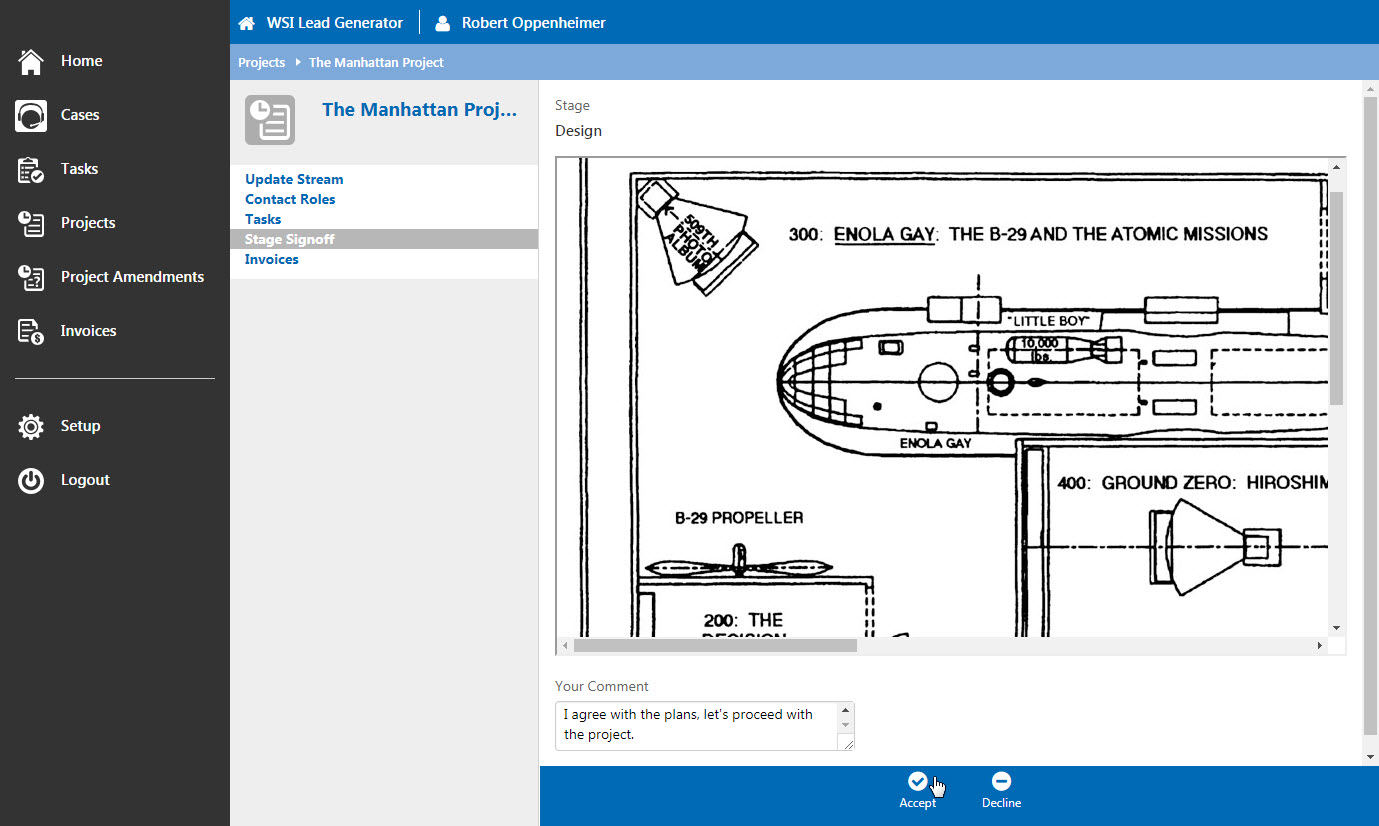Click the comment box scroll-up arrow
Image resolution: width=1379 pixels, height=826 pixels.
click(x=846, y=711)
